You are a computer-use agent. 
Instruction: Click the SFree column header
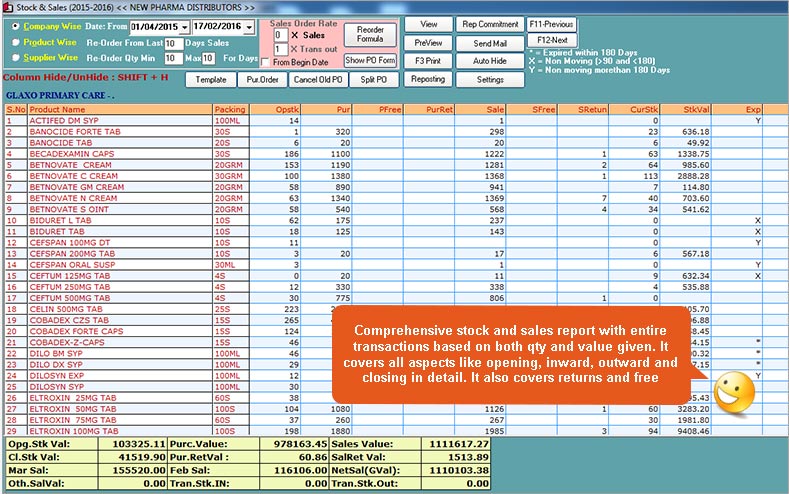pyautogui.click(x=532, y=109)
